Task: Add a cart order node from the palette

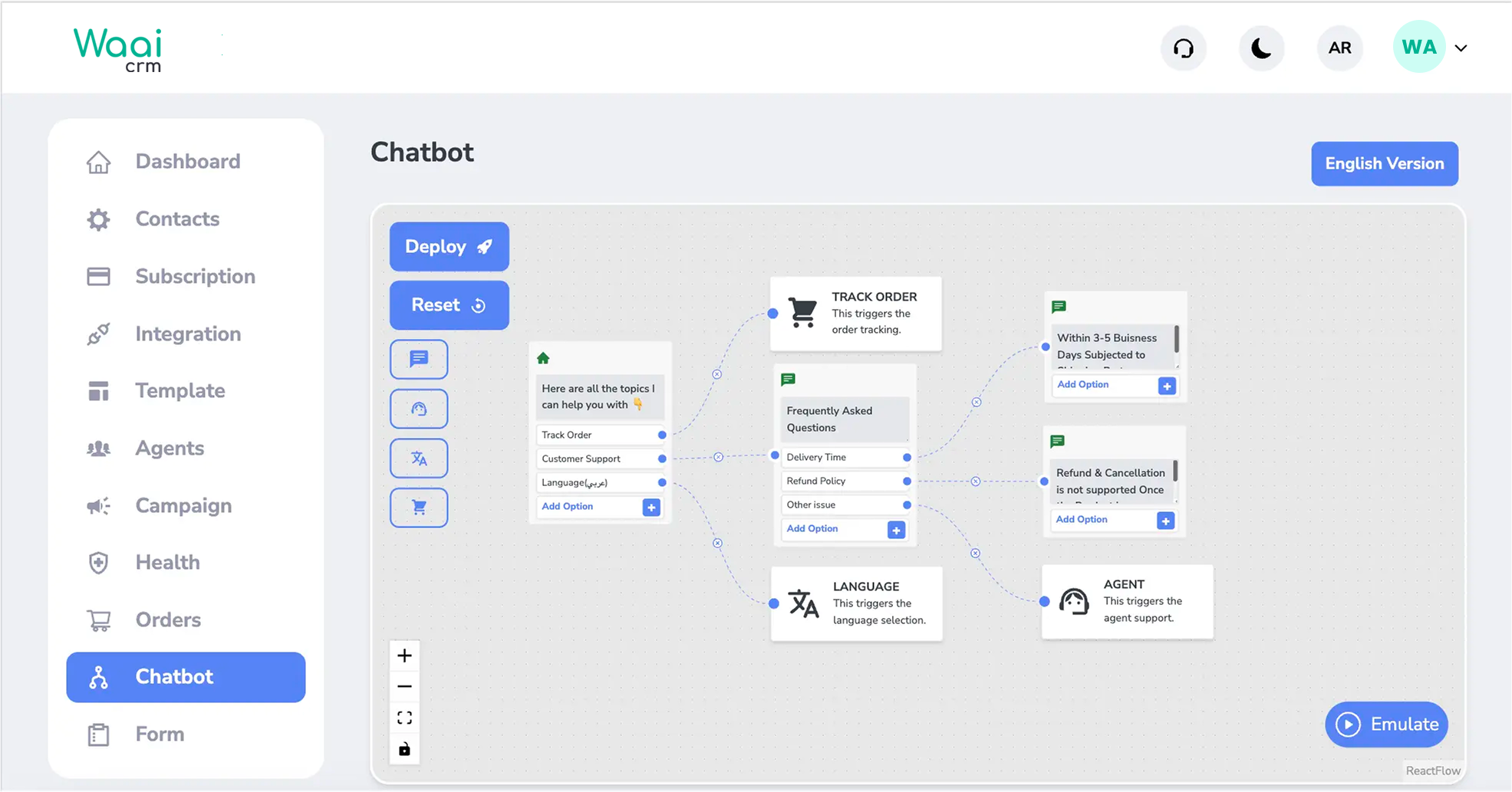Action: pyautogui.click(x=419, y=508)
